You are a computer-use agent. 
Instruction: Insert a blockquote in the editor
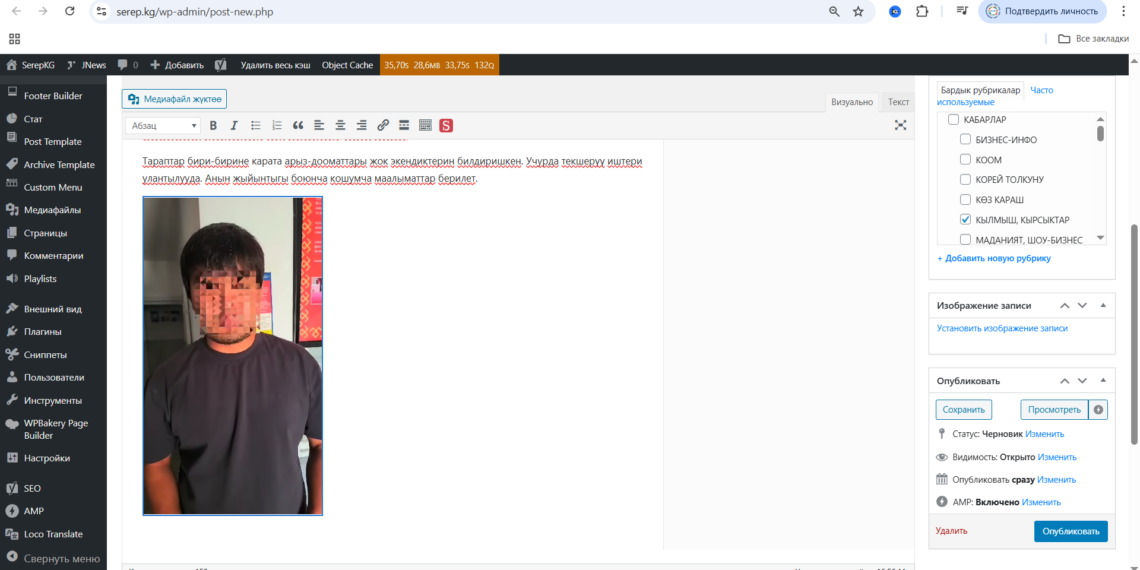[x=297, y=125]
